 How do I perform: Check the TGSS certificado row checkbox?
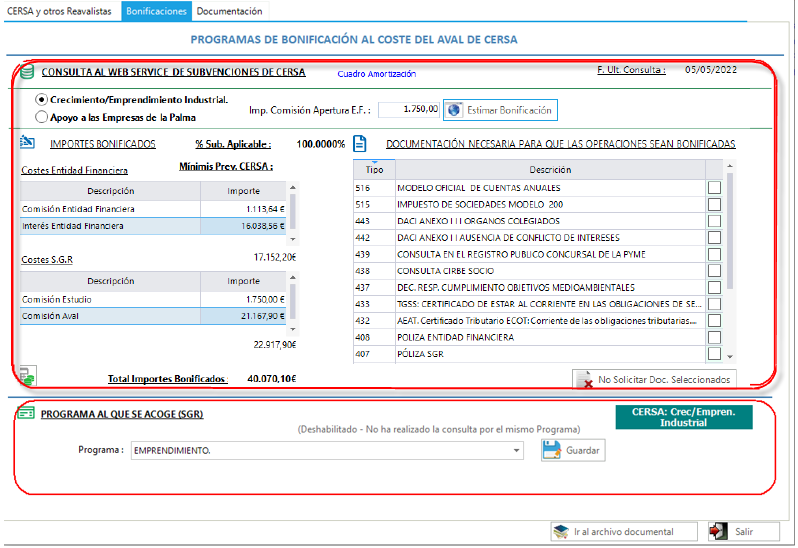[715, 304]
